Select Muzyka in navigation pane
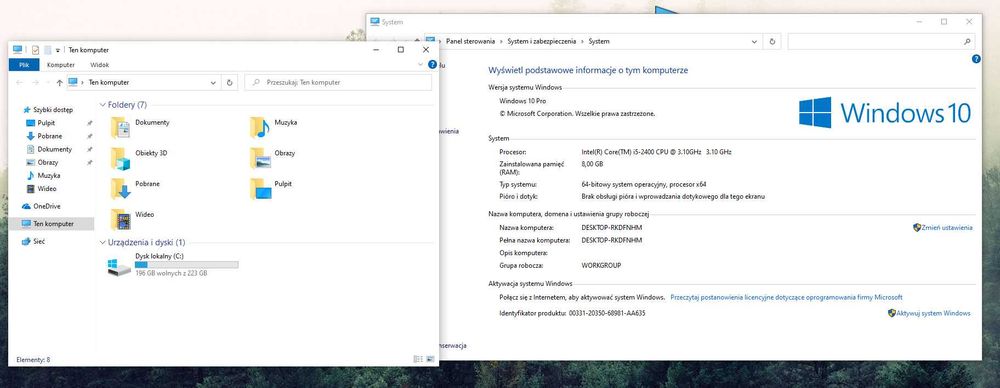Viewport: 1000px width, 388px height. [x=48, y=175]
